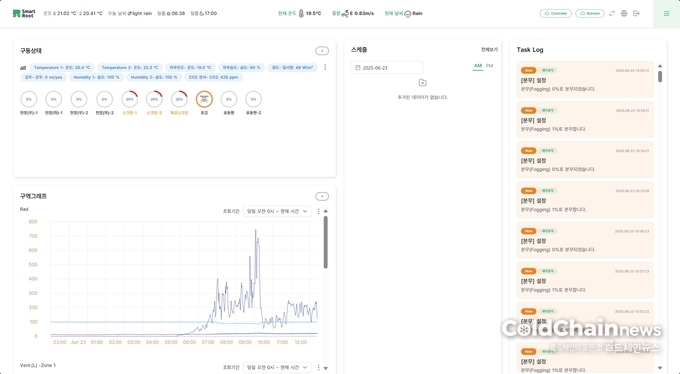Image resolution: width=680 pixels, height=374 pixels.
Task: Click the wind icon beside E 0.83m/s
Action: coord(345,14)
